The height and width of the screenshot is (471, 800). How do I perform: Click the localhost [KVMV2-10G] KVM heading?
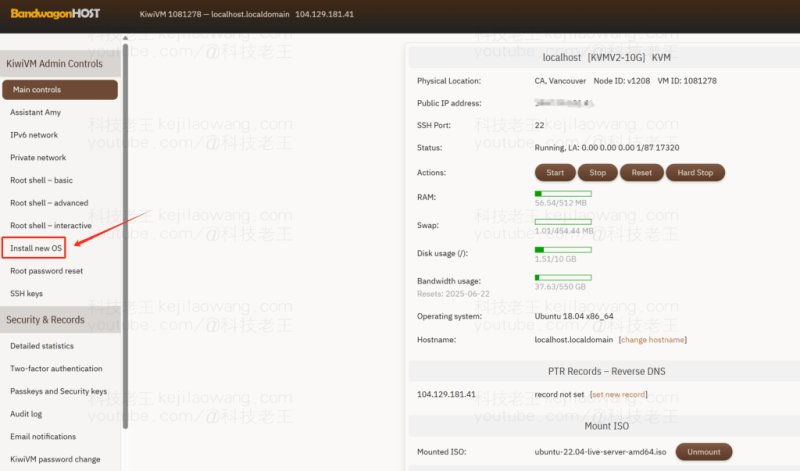tap(606, 58)
